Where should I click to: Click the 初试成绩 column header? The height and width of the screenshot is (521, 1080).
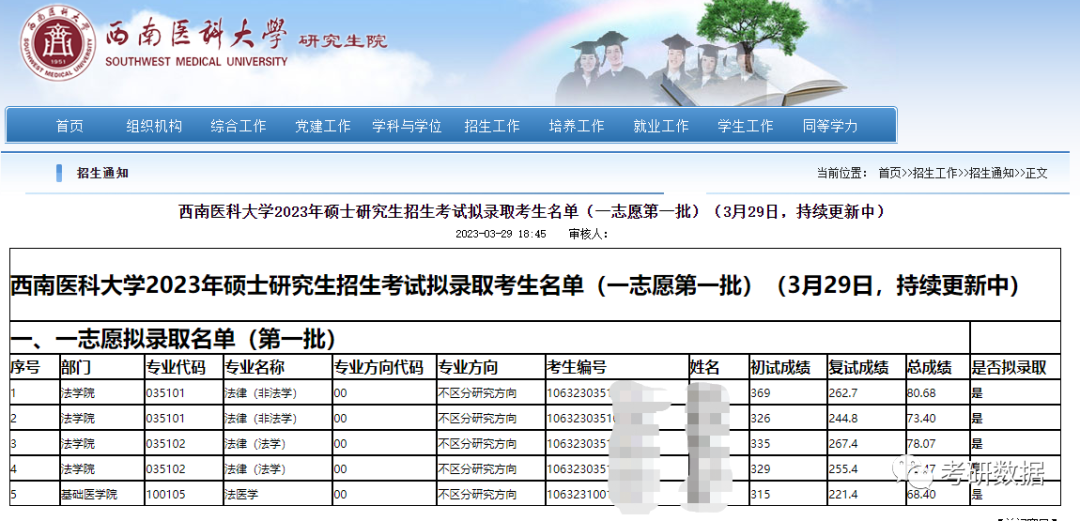click(x=780, y=367)
